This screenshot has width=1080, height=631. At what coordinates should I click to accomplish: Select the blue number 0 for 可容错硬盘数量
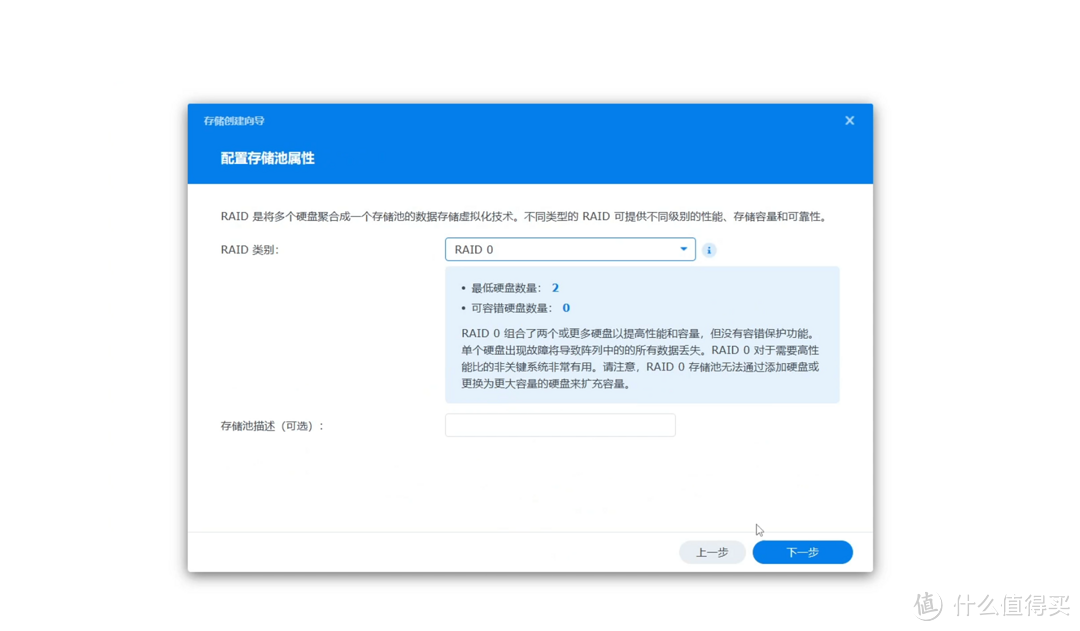click(x=567, y=308)
